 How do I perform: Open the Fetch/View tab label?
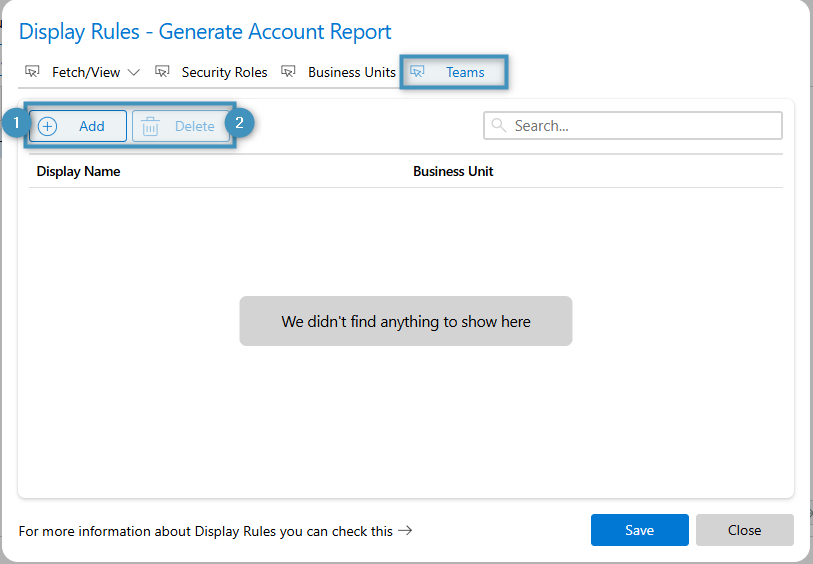click(86, 72)
